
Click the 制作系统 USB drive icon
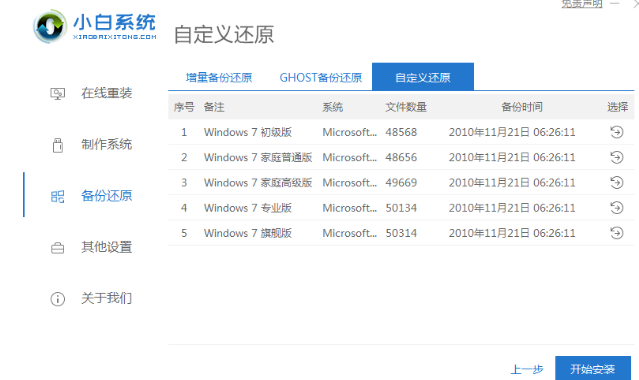(x=57, y=145)
